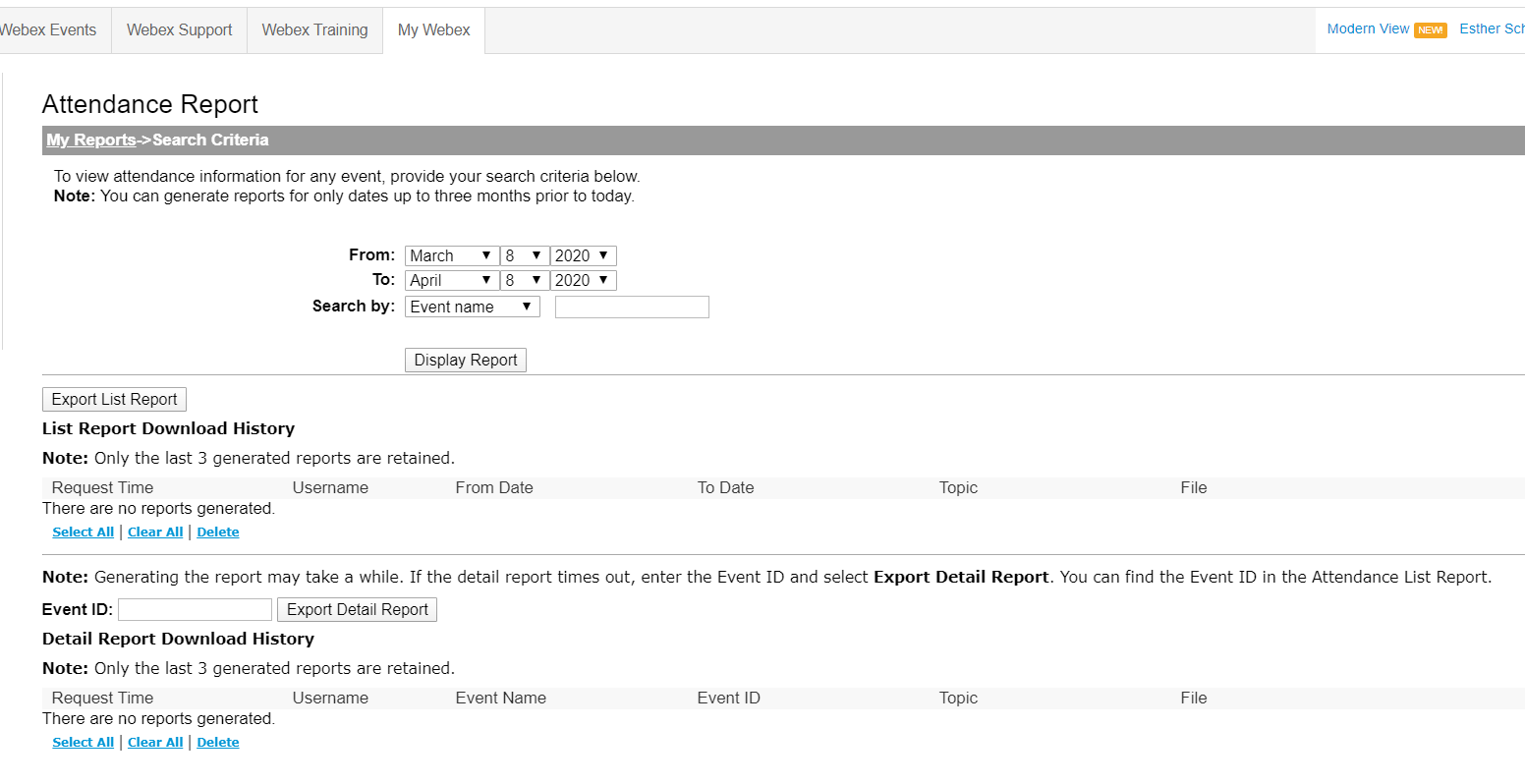Viewport: 1525px width, 784px height.
Task: Click Export List Report button
Action: pyautogui.click(x=114, y=399)
